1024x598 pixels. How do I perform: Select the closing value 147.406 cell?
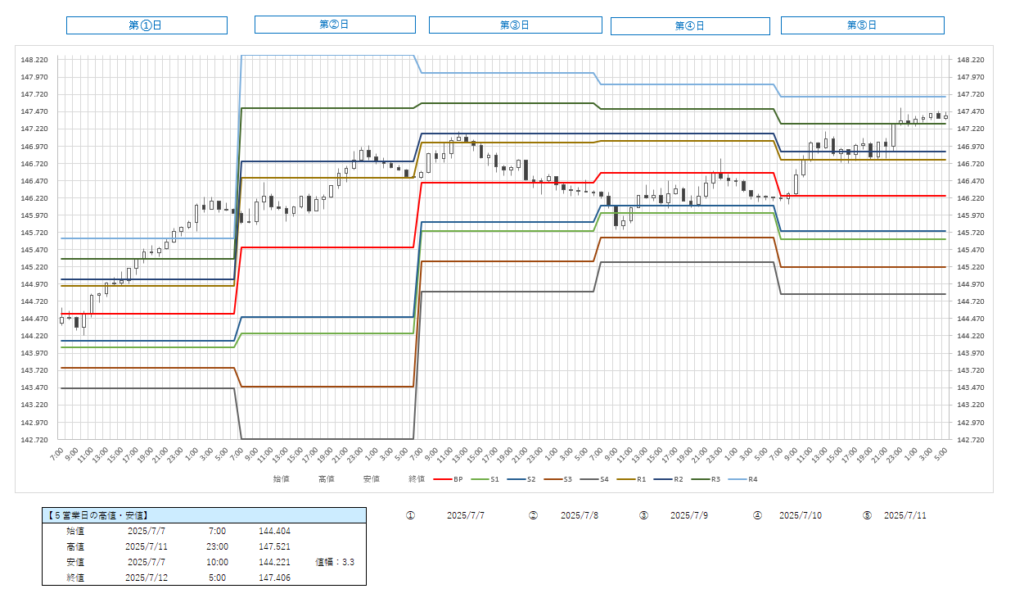click(274, 577)
